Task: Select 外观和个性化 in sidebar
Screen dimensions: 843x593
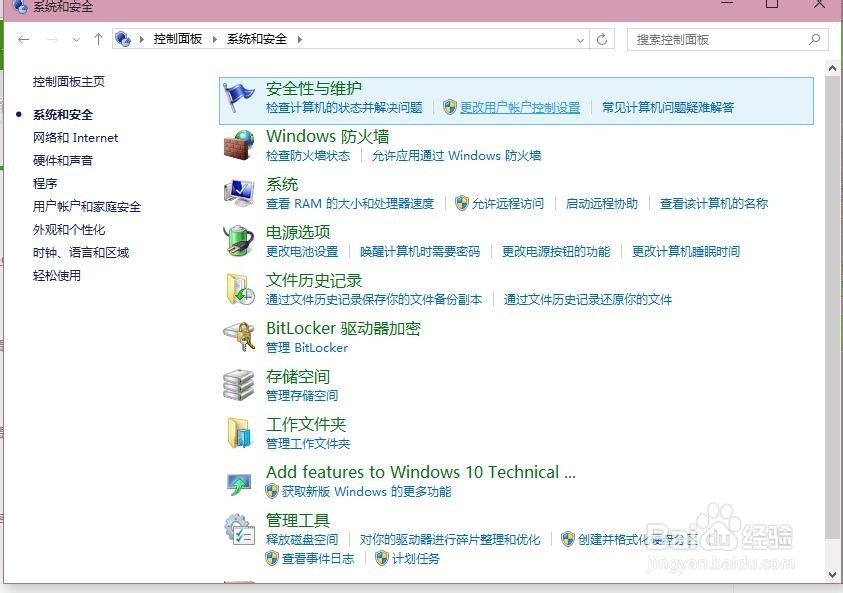Action: pos(69,230)
